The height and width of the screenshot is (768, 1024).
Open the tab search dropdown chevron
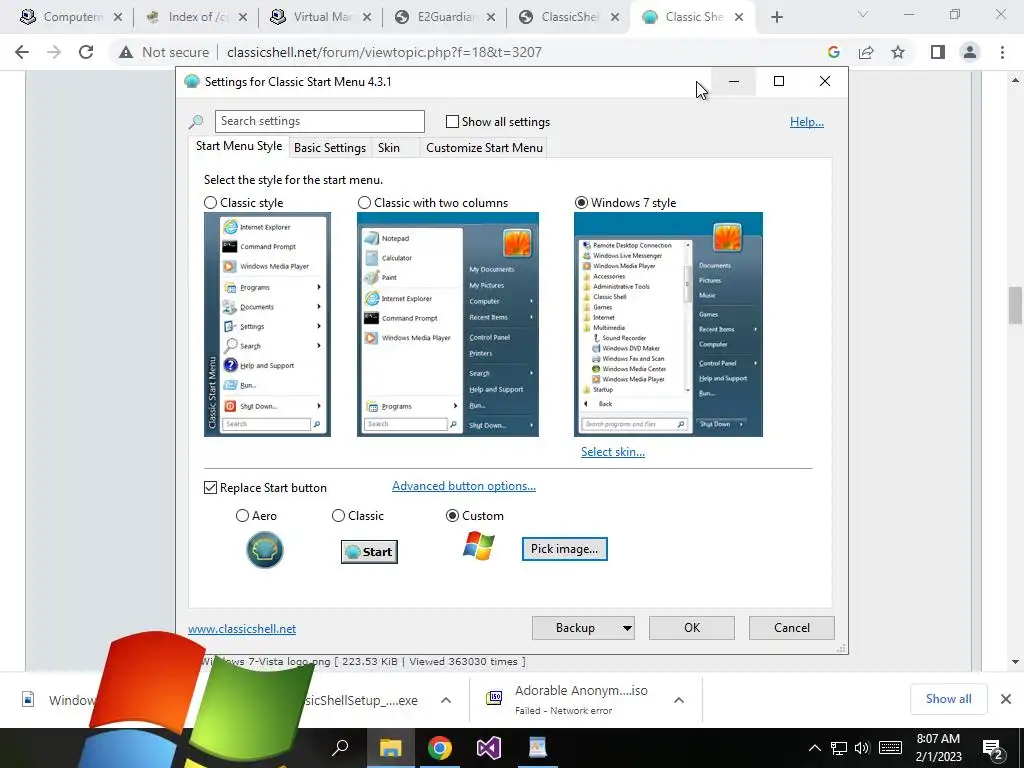[x=863, y=14]
